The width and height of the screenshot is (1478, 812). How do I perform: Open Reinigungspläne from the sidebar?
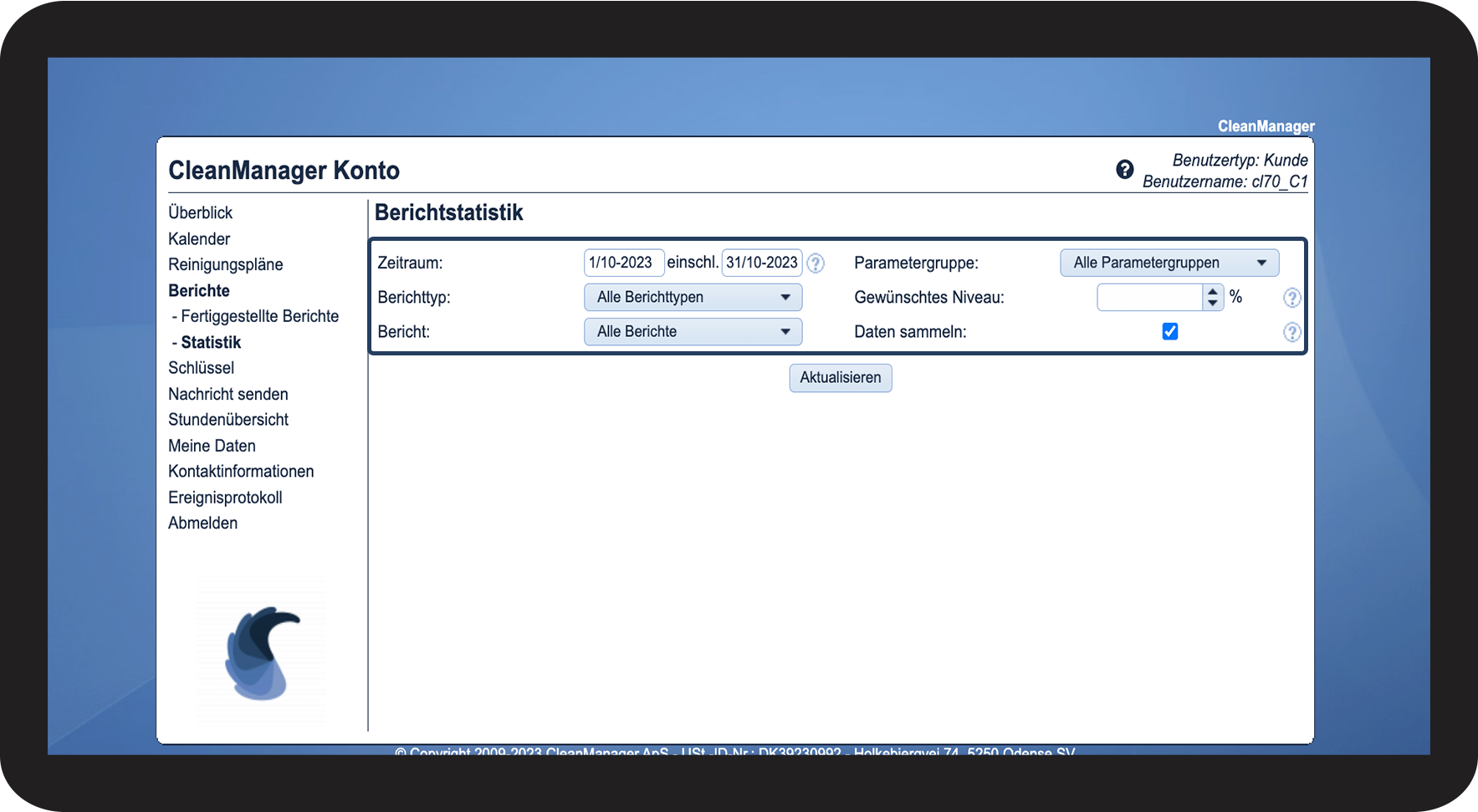click(x=225, y=265)
